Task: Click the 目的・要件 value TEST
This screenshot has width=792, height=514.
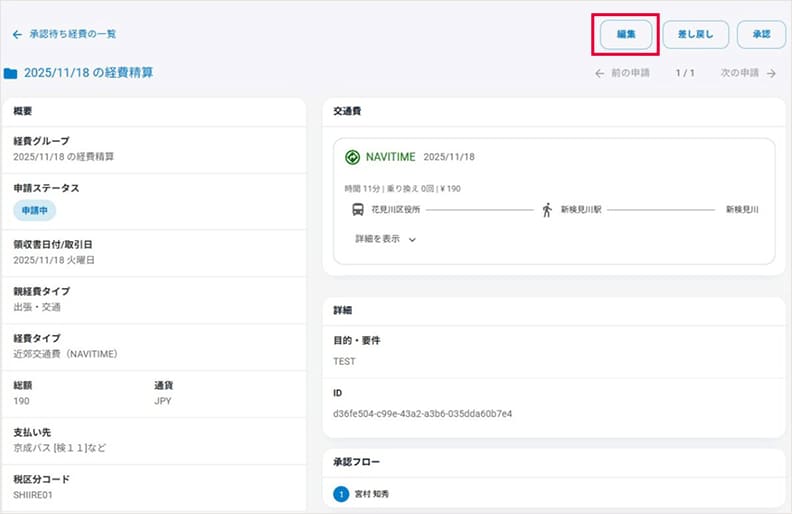Action: click(344, 362)
